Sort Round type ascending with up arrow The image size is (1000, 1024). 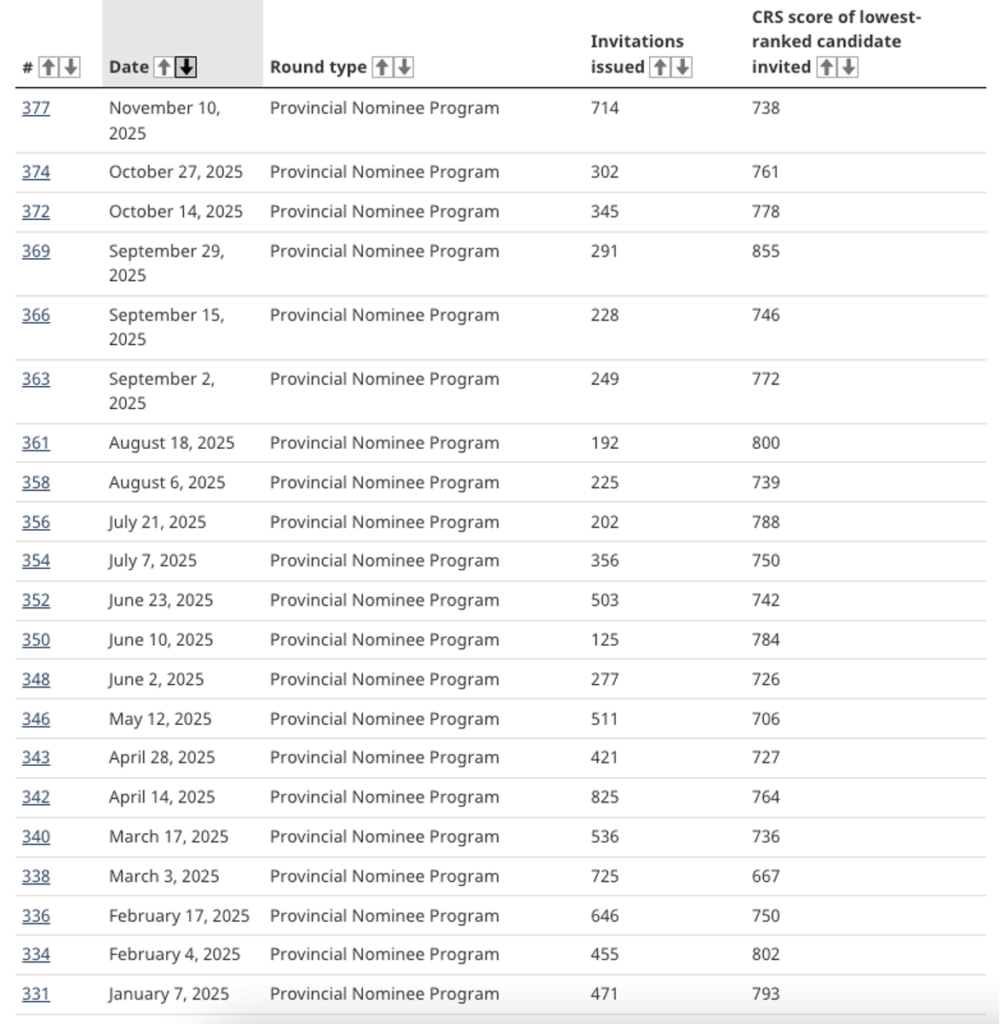click(382, 67)
